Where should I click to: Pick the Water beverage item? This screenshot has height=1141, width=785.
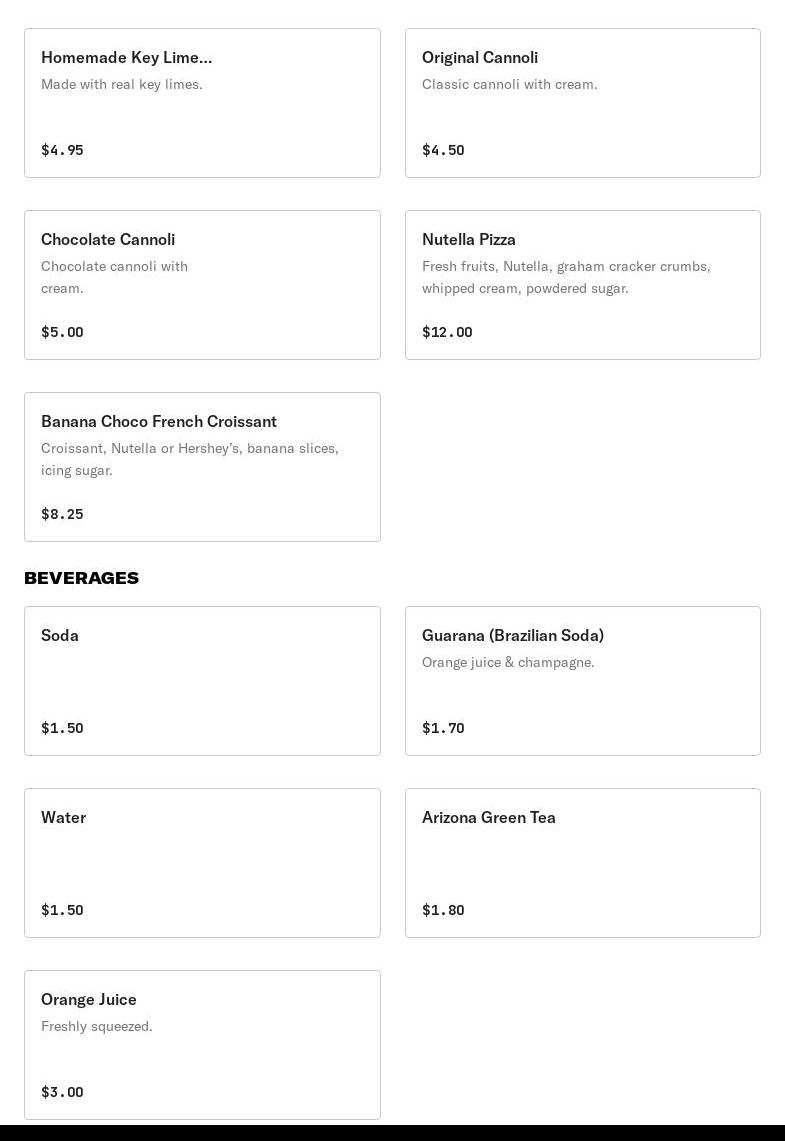tap(202, 863)
